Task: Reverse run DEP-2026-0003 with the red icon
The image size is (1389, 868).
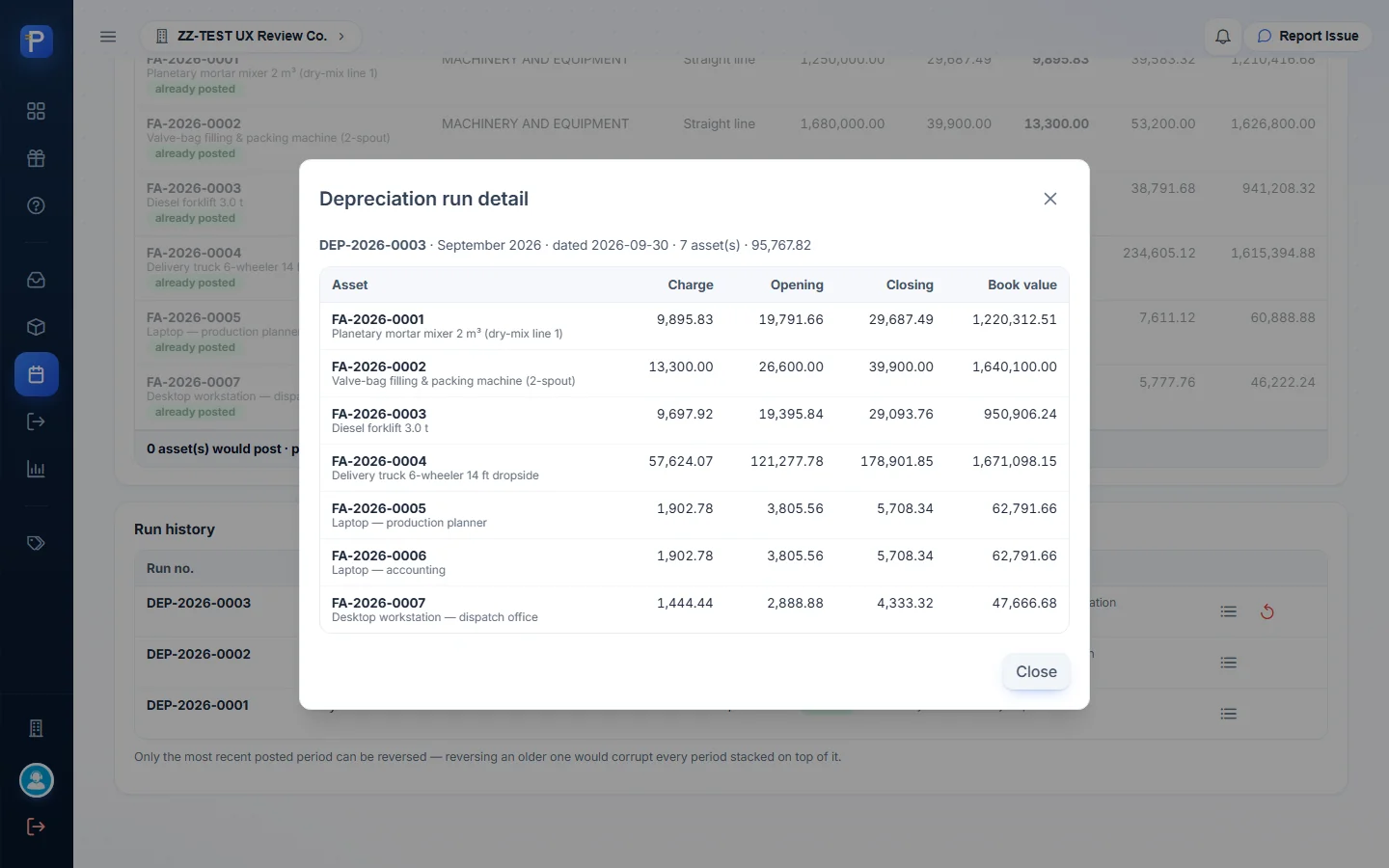Action: tap(1267, 611)
